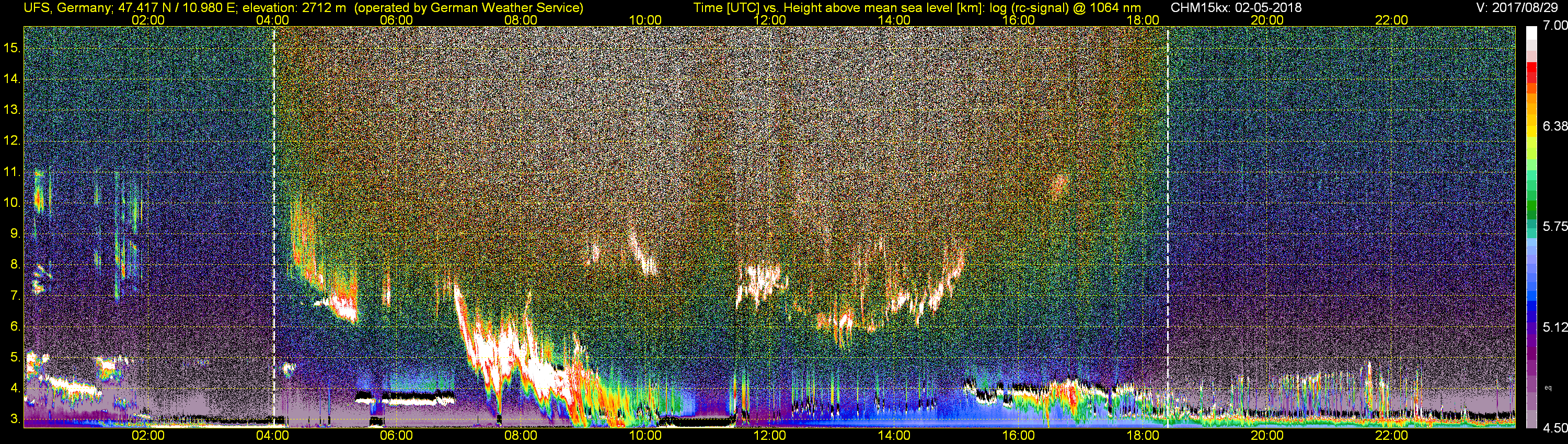This screenshot has height=444, width=1568.
Task: Click the 02:00 label on the bottom time axis
Action: coord(148,436)
